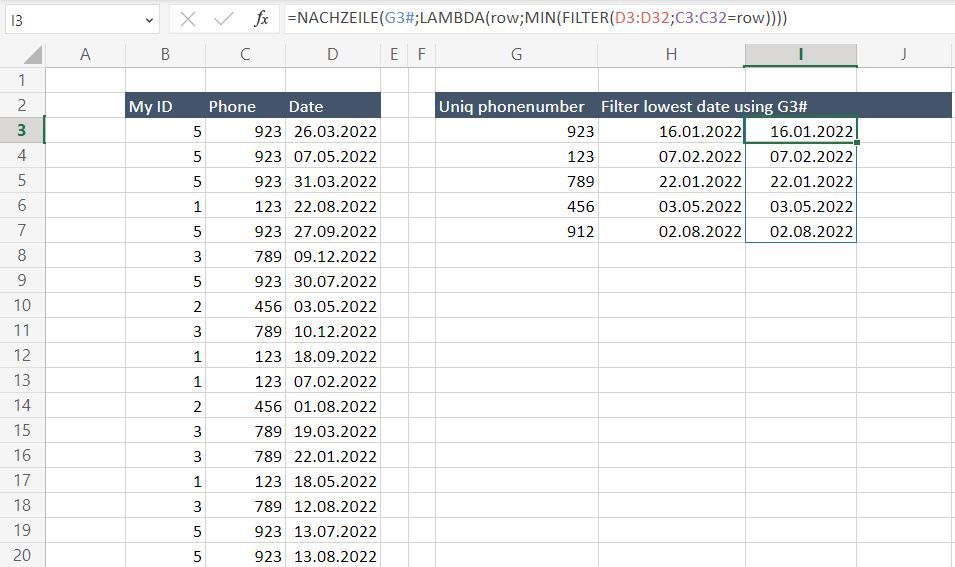Select cell with date 26.03.2022
The height and width of the screenshot is (567, 955).
click(333, 130)
